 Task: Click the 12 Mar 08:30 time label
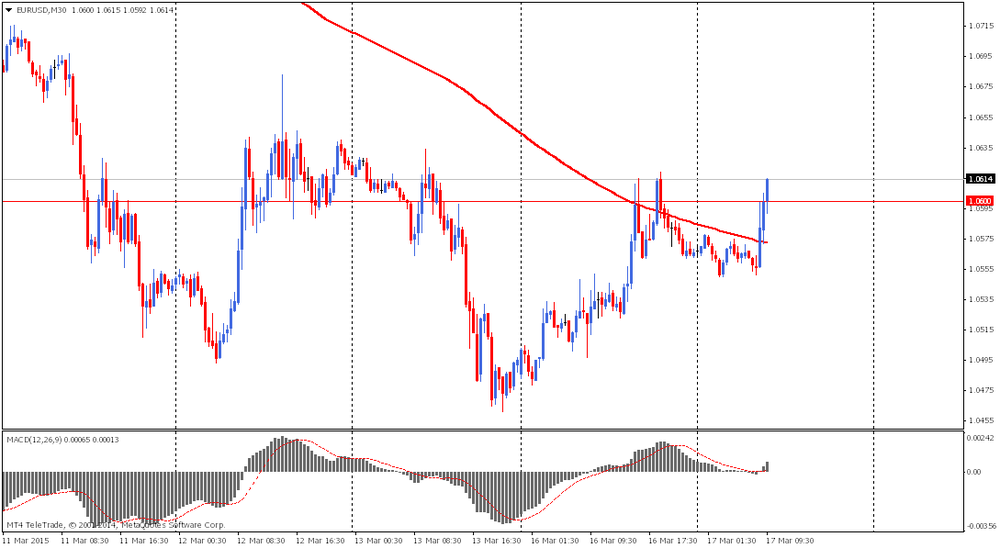click(x=261, y=541)
